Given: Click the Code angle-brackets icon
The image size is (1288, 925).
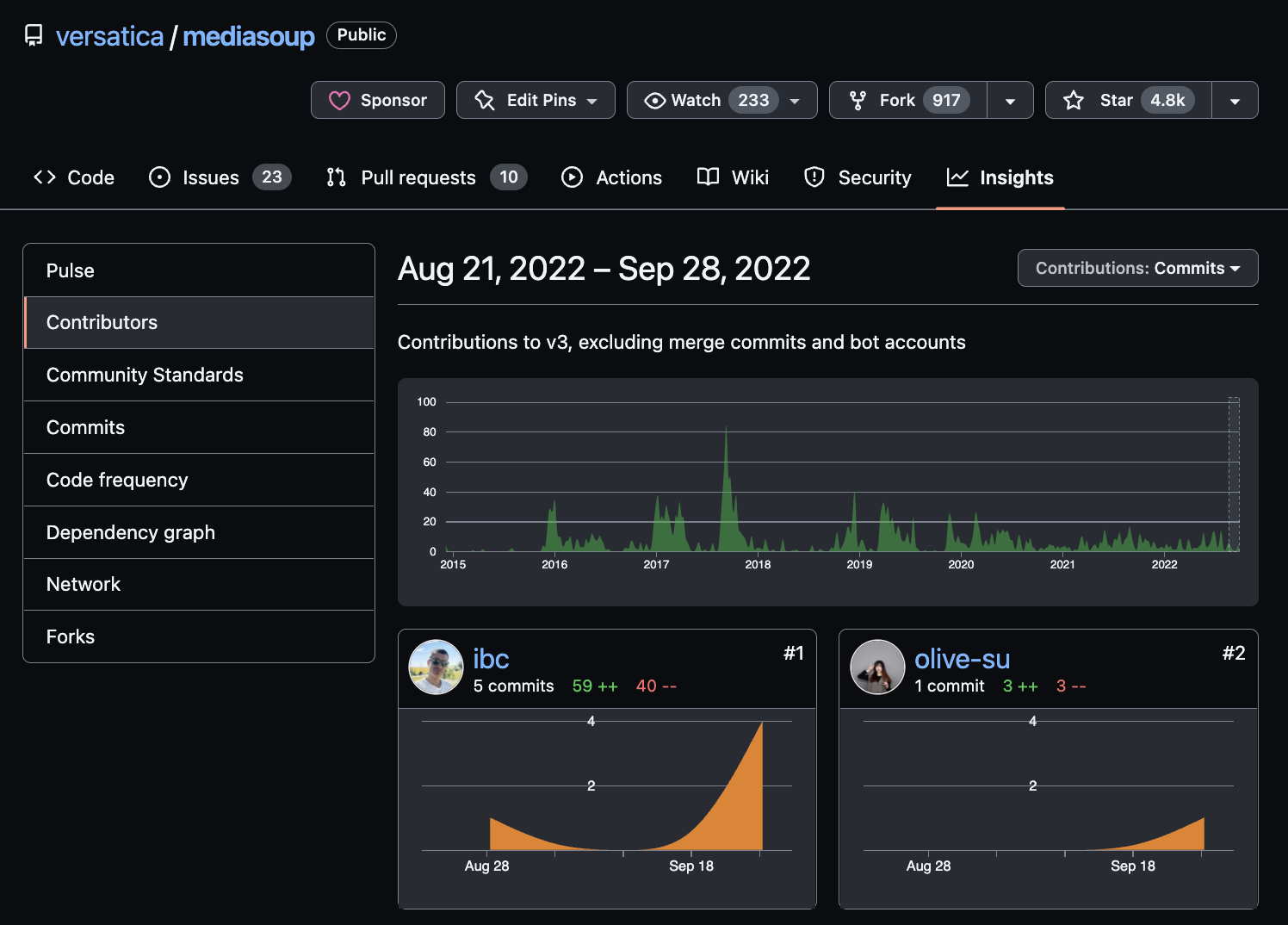Looking at the screenshot, I should (x=45, y=177).
